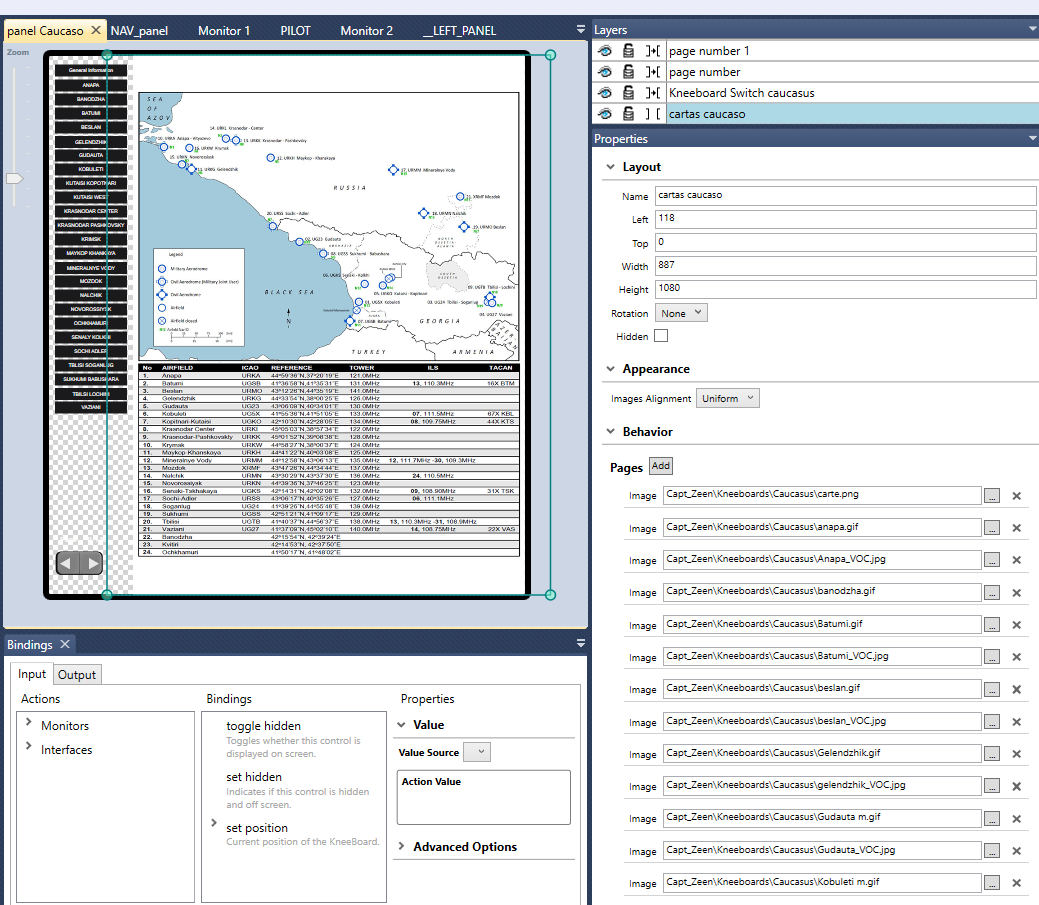1039x905 pixels.
Task: Hide the 'page number 1' layer
Action: point(605,51)
